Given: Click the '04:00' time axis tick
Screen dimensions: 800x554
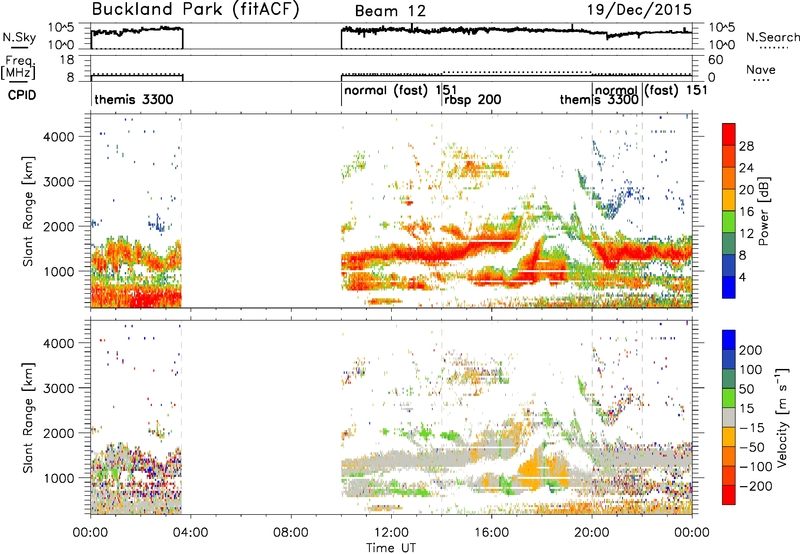Looking at the screenshot, I should 190,533.
